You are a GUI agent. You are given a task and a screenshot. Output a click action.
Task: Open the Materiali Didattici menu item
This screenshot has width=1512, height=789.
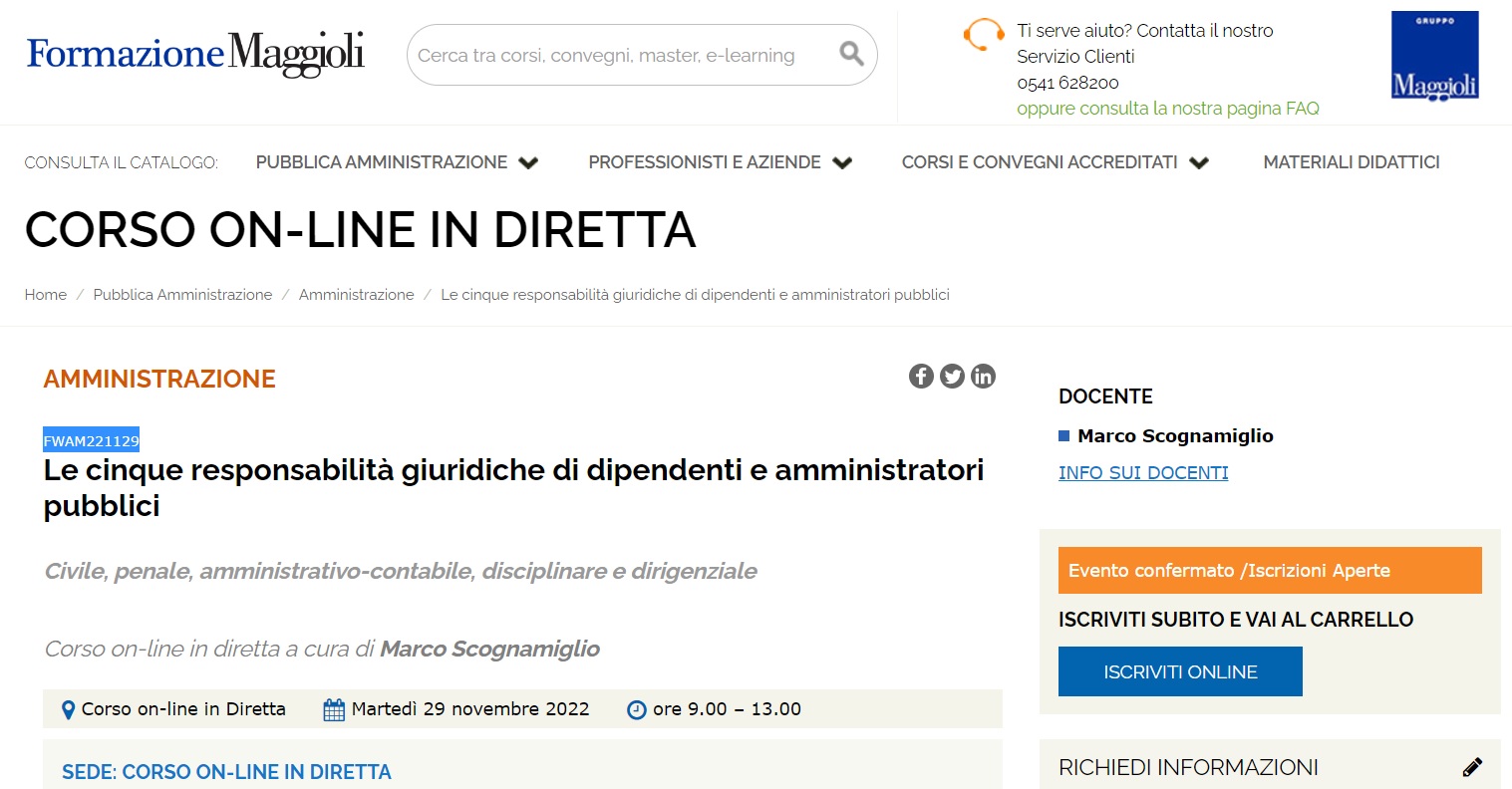(x=1352, y=162)
